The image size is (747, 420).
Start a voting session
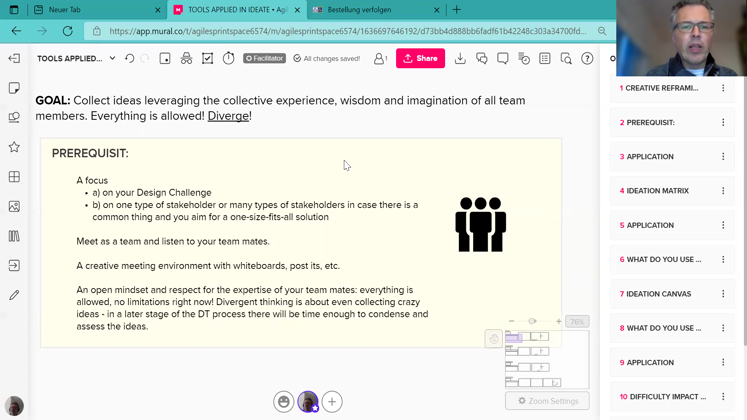point(207,58)
